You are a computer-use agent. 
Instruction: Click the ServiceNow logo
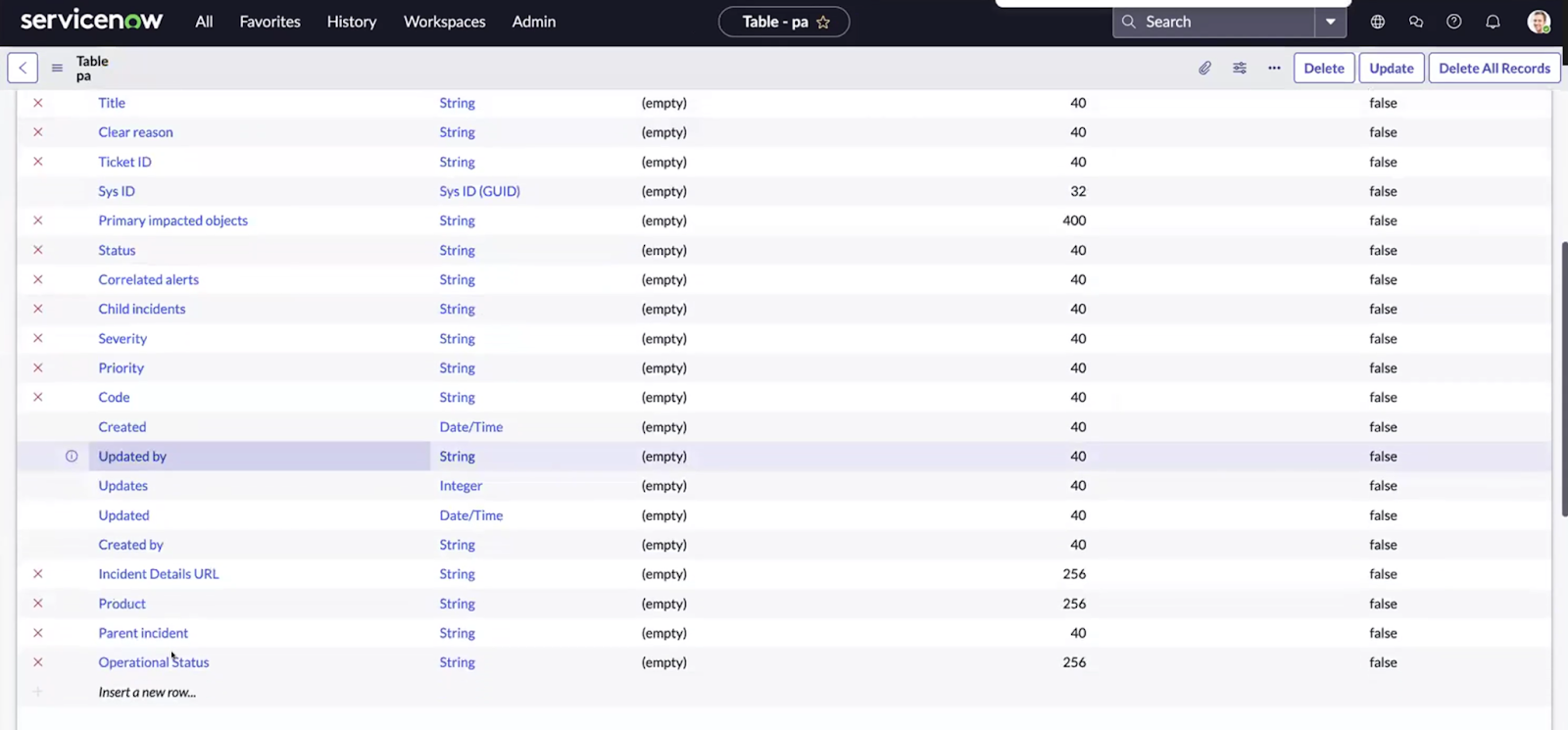point(91,21)
